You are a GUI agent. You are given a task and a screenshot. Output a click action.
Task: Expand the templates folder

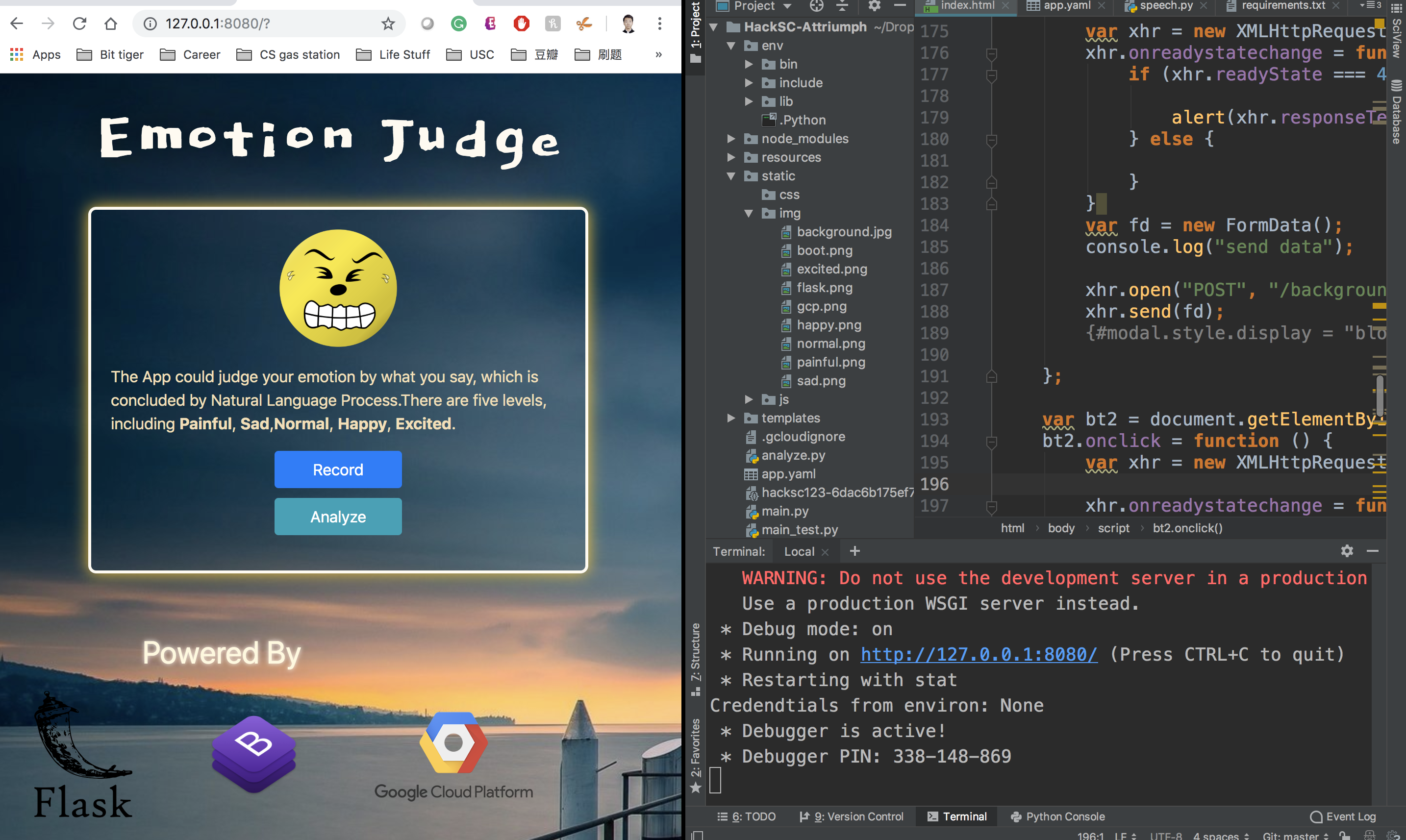731,418
